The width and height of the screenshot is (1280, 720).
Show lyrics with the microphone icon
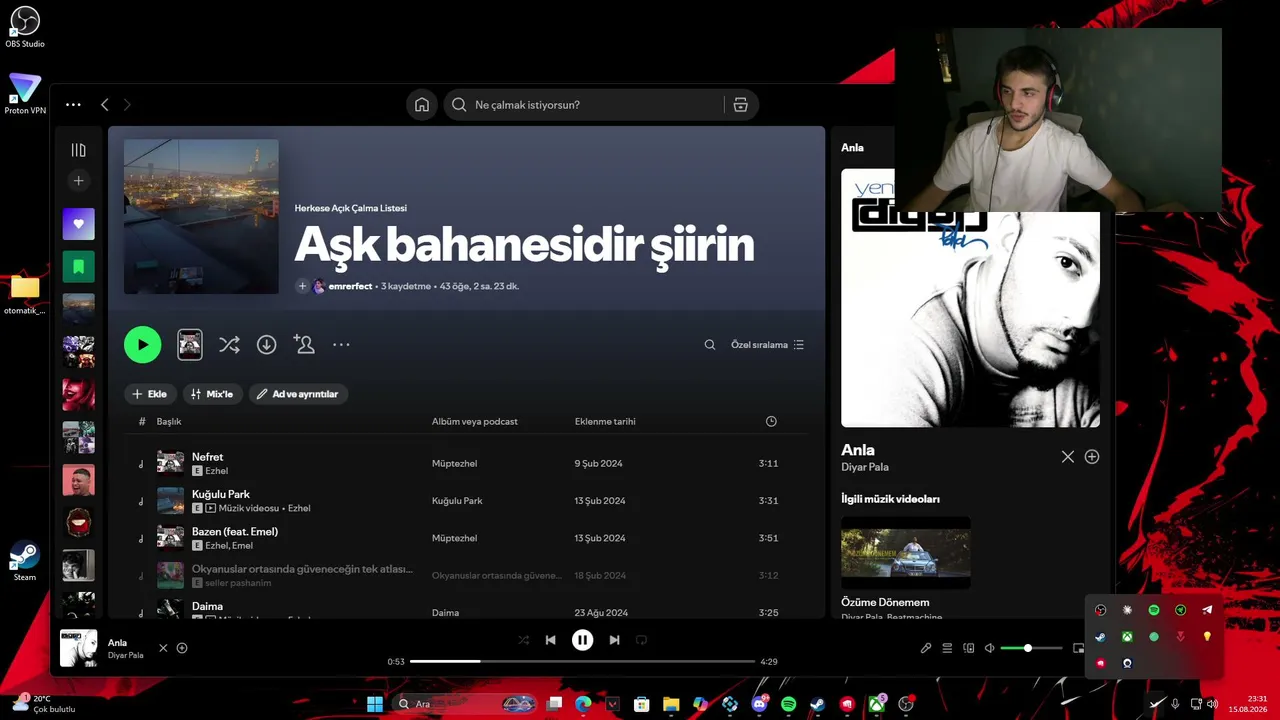tap(926, 648)
